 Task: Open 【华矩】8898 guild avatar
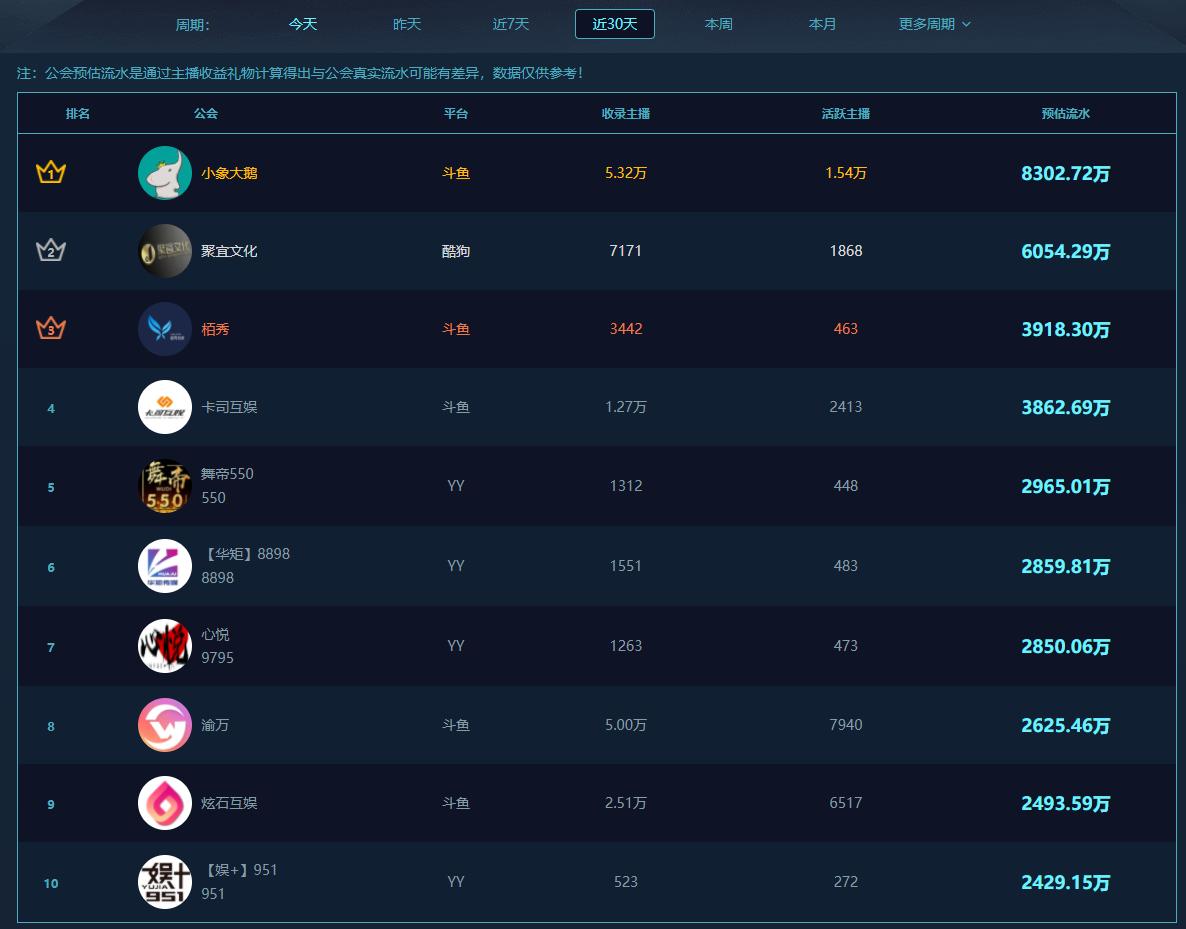(x=165, y=566)
